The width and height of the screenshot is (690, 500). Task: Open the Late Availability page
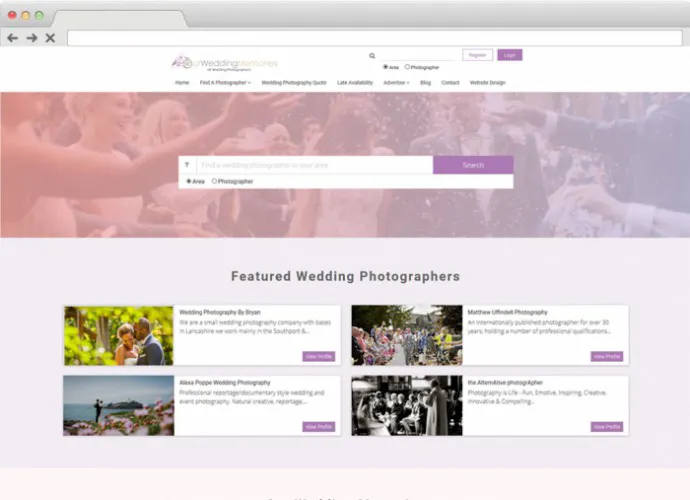click(354, 83)
